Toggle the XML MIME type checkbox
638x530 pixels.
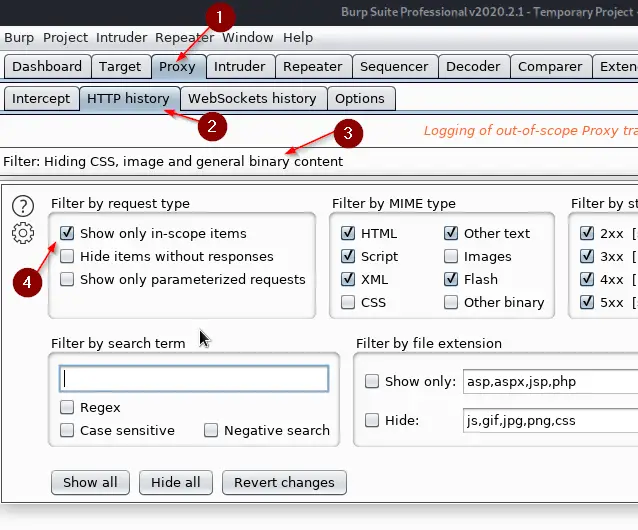coord(348,279)
